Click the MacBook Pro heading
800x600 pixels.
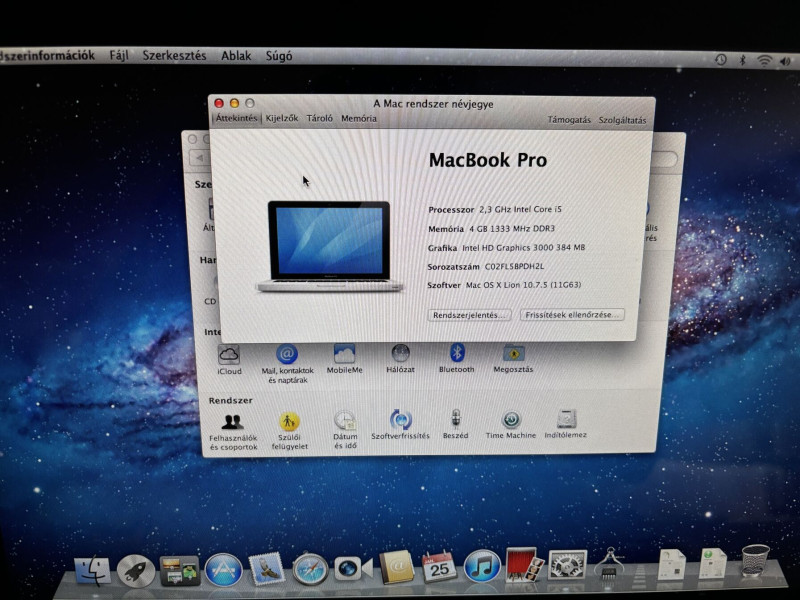(488, 160)
